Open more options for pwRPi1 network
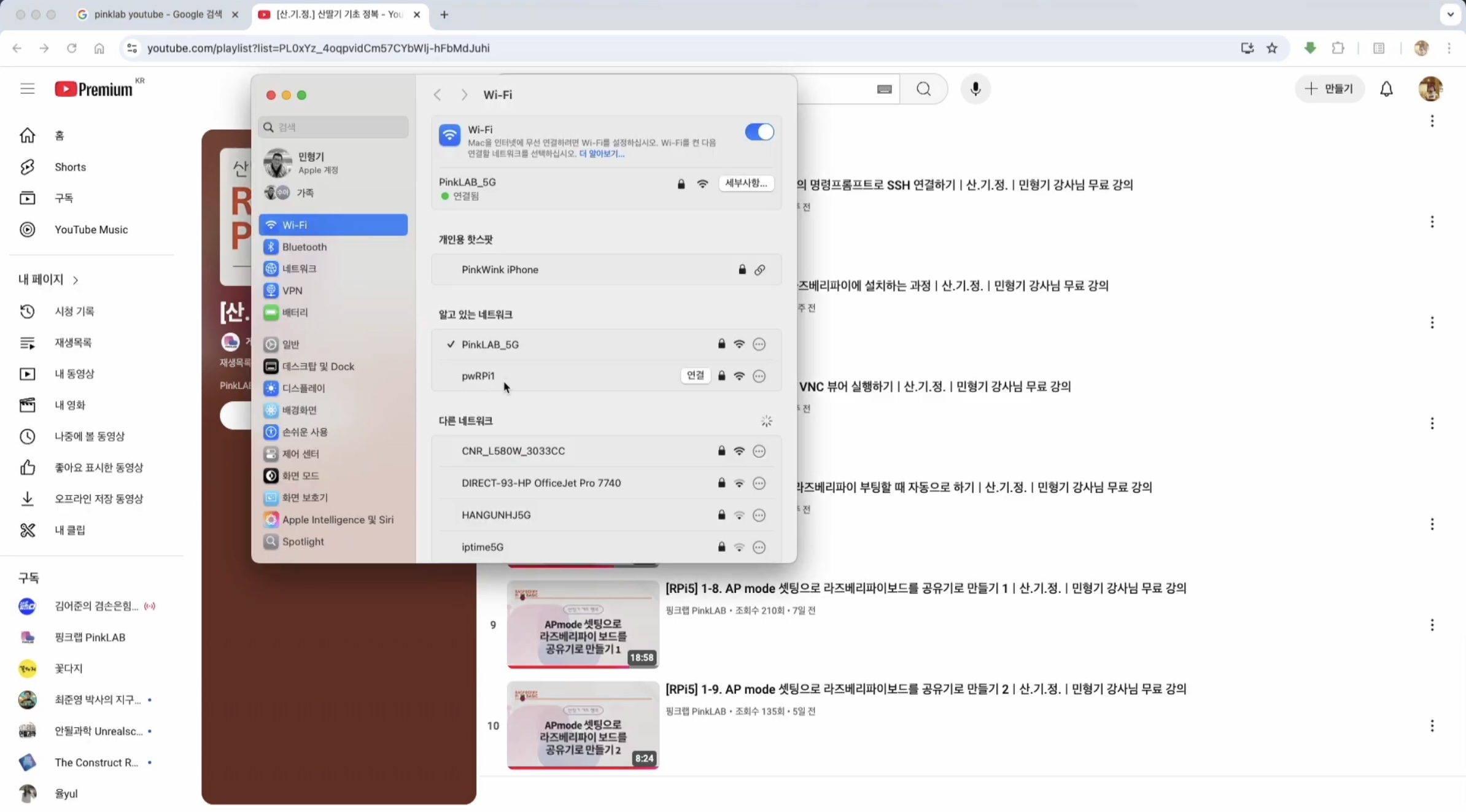Image resolution: width=1466 pixels, height=812 pixels. pos(759,376)
